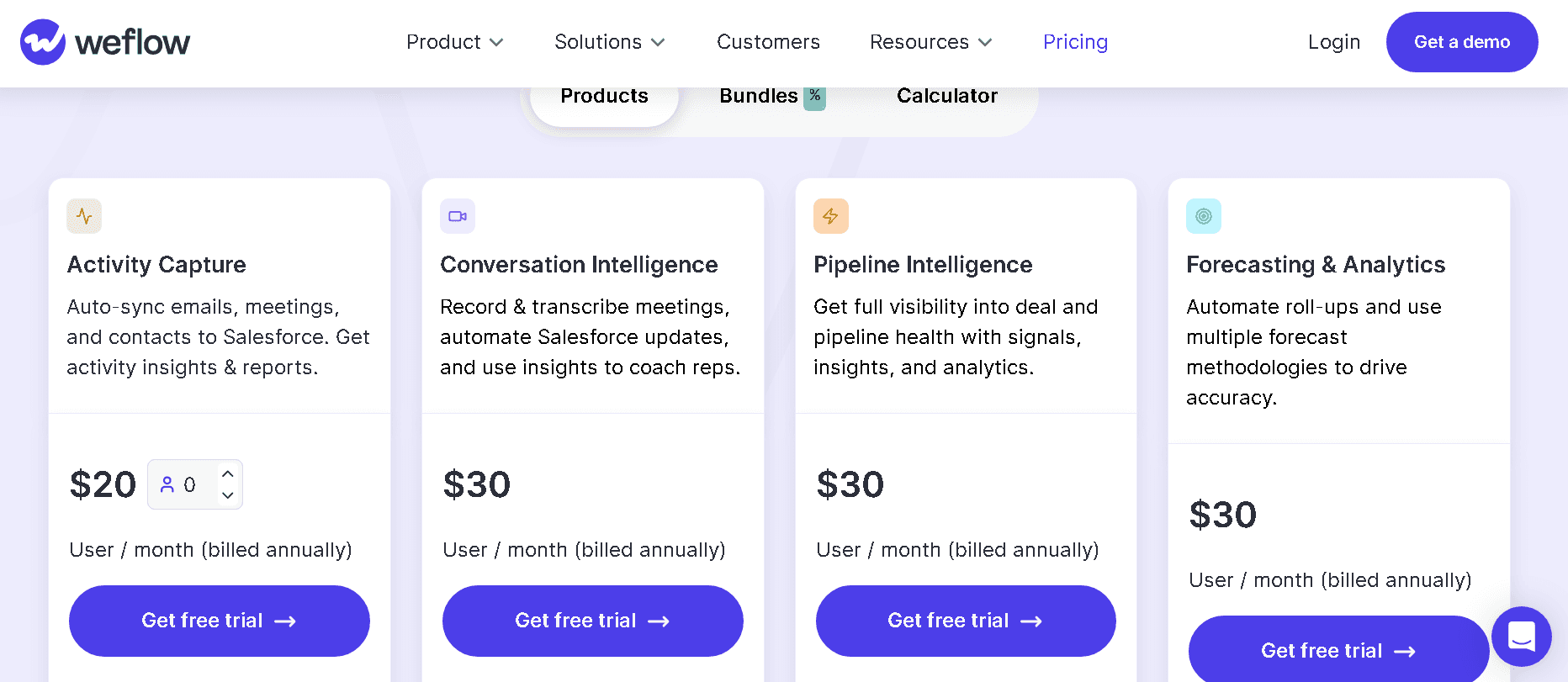The height and width of the screenshot is (682, 1568).
Task: Expand the Product navigation dropdown
Action: (x=454, y=42)
